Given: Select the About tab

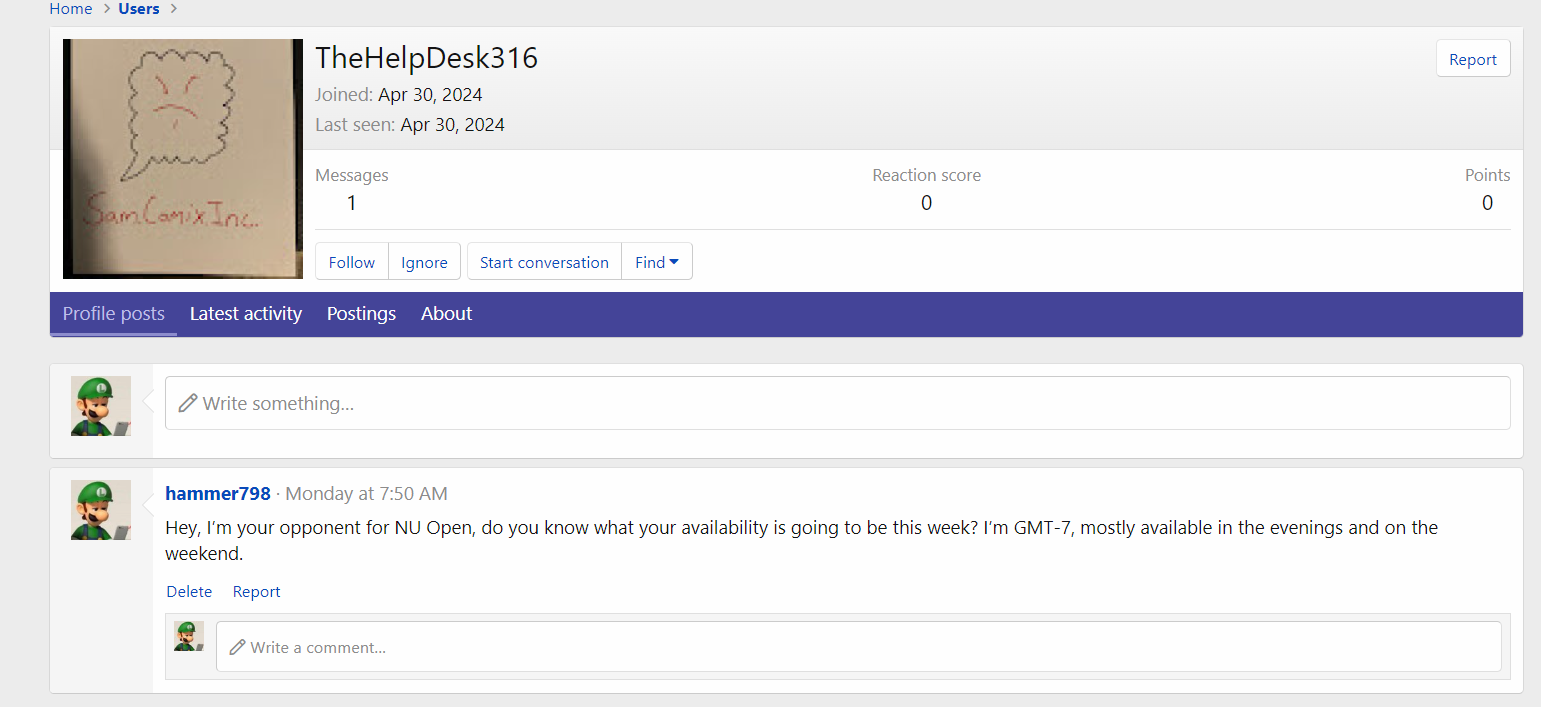Looking at the screenshot, I should [446, 314].
